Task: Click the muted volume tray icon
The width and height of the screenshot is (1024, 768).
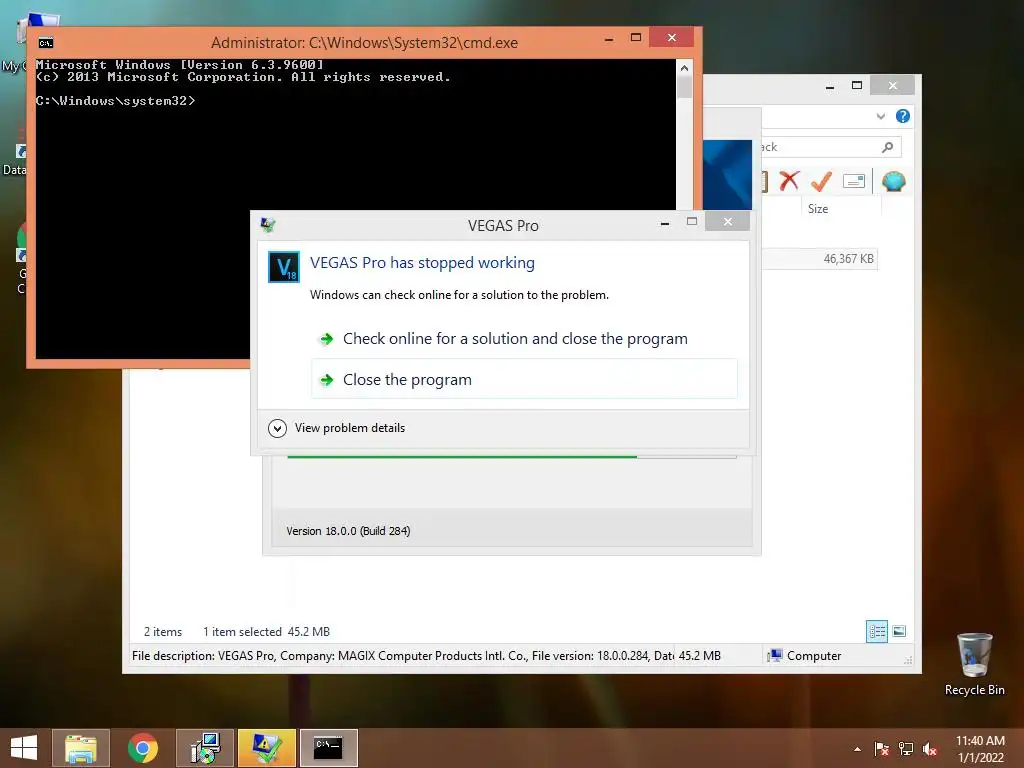Action: [930, 749]
